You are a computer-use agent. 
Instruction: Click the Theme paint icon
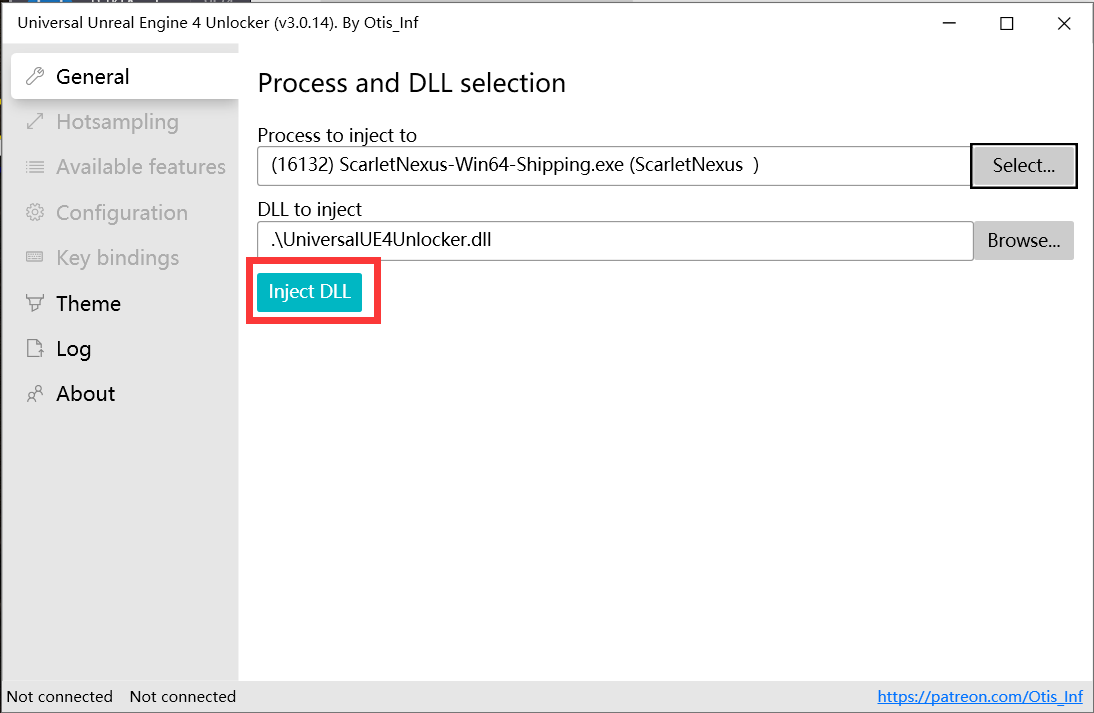pos(35,303)
